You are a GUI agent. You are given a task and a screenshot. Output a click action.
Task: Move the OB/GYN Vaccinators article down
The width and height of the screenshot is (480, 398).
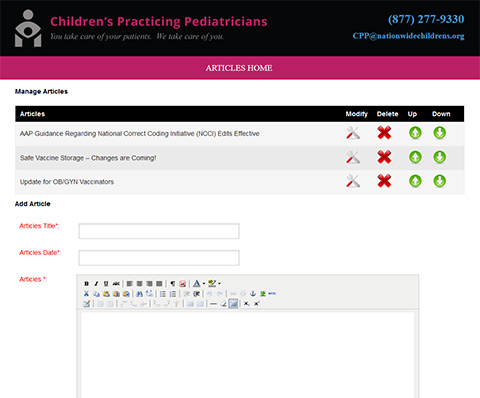[440, 181]
